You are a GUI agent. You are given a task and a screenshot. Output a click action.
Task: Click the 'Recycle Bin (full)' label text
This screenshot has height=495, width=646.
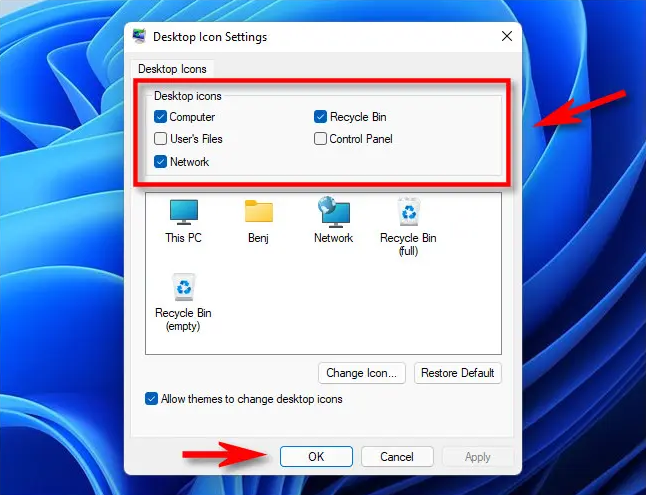click(x=408, y=244)
